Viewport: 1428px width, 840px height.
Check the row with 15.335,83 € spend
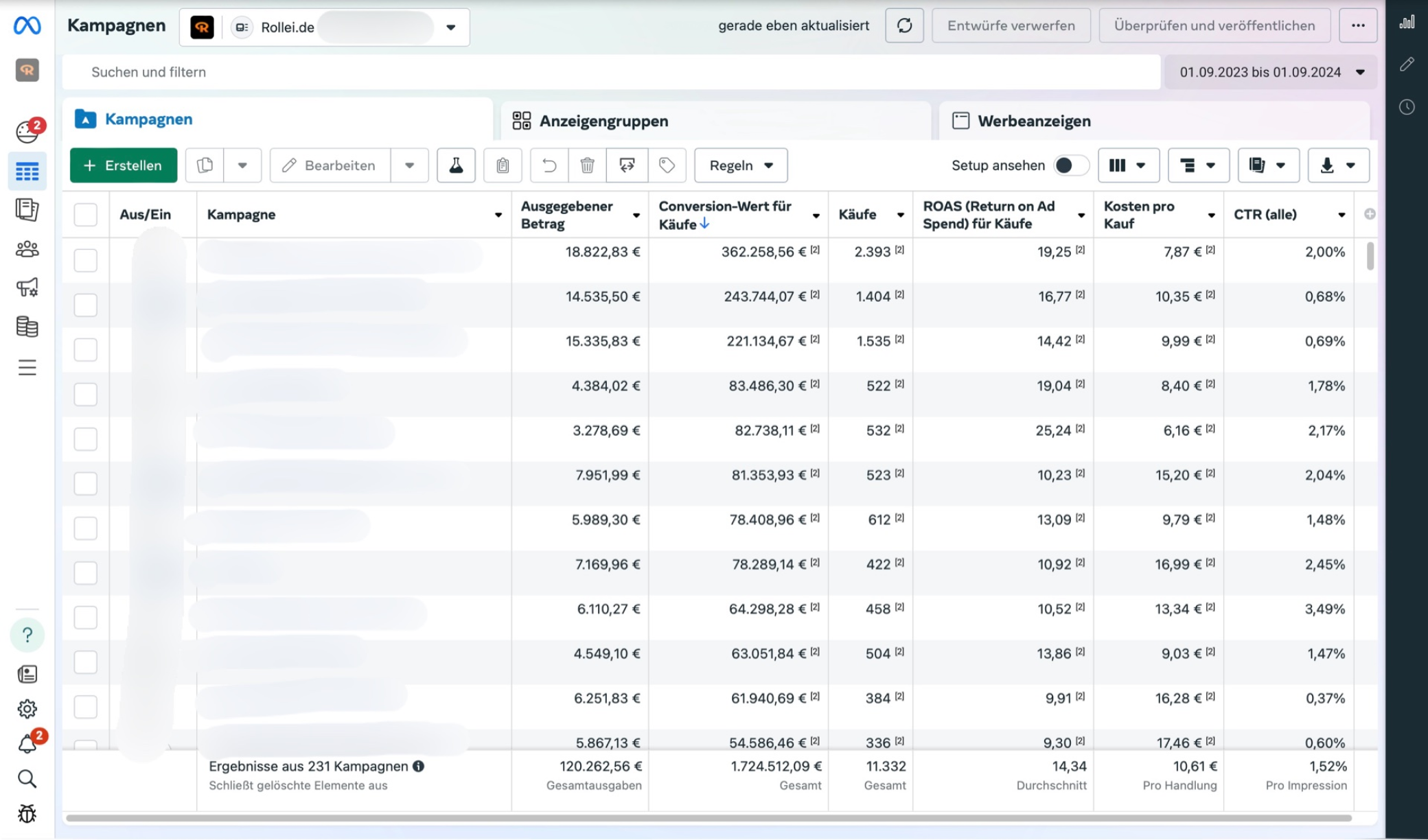tap(85, 349)
